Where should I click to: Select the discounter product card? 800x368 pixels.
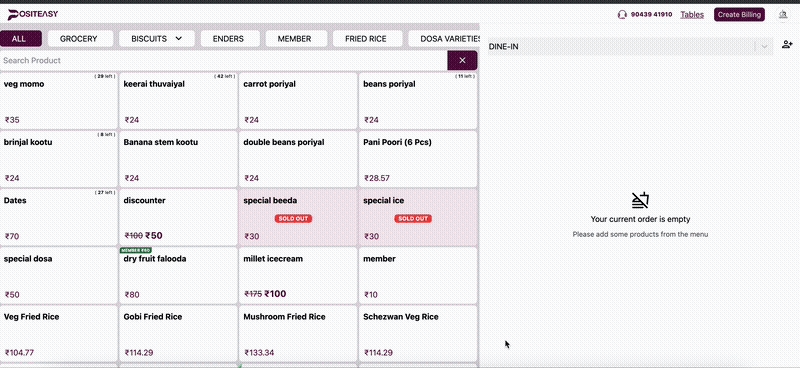179,217
